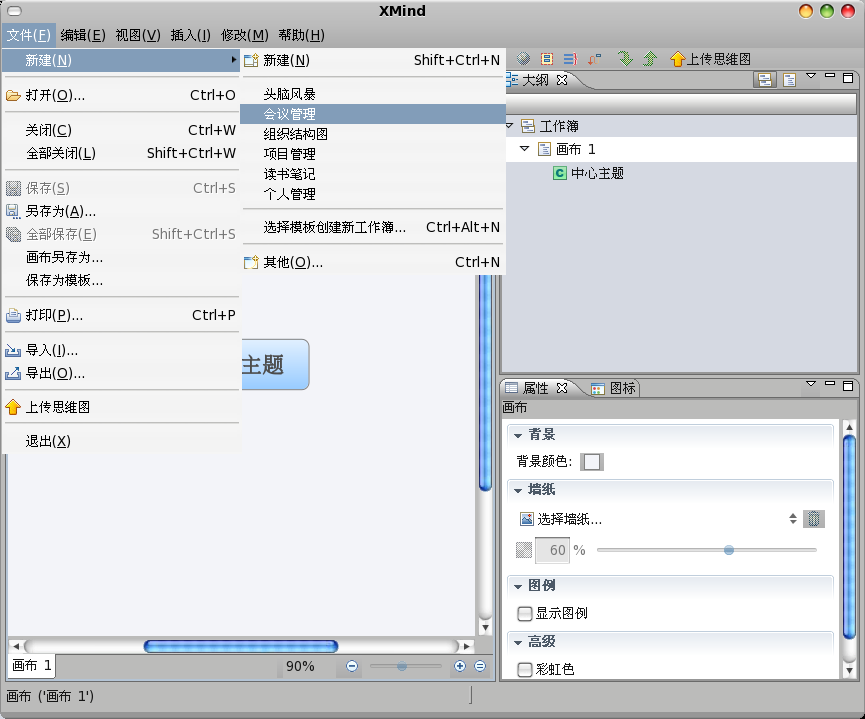Click 打开(O)... in the file menu
The width and height of the screenshot is (865, 719).
click(121, 95)
